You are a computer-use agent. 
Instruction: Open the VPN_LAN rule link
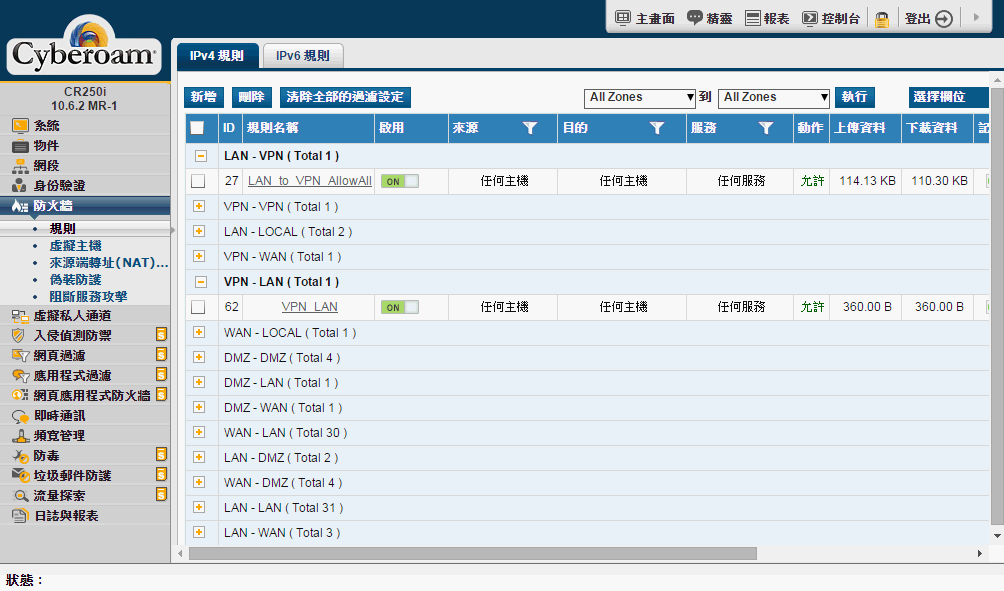coord(309,307)
